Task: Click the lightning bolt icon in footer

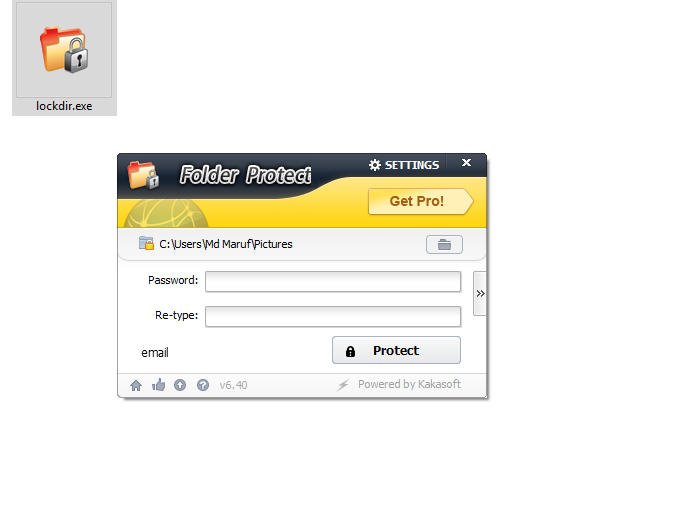Action: tap(343, 385)
